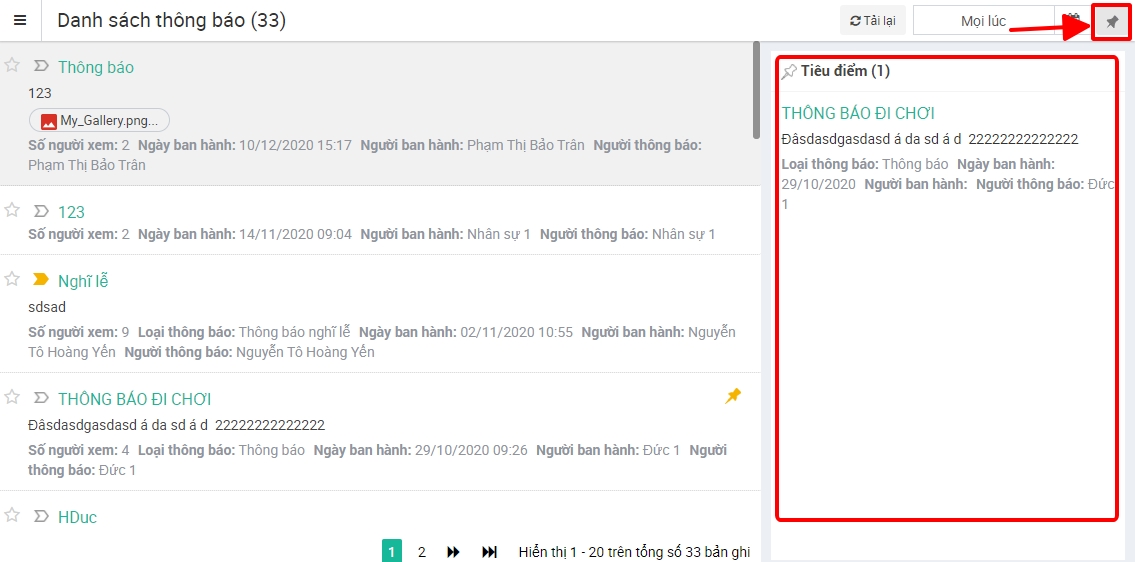Click the pin icon next to Tiêu điểm
Image resolution: width=1135 pixels, height=562 pixels.
(x=789, y=71)
